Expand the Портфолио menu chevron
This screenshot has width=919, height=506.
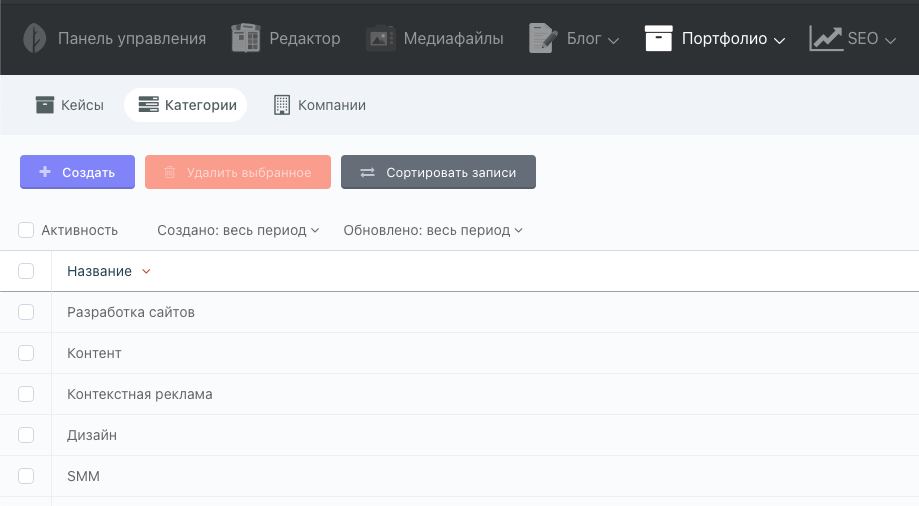[779, 40]
